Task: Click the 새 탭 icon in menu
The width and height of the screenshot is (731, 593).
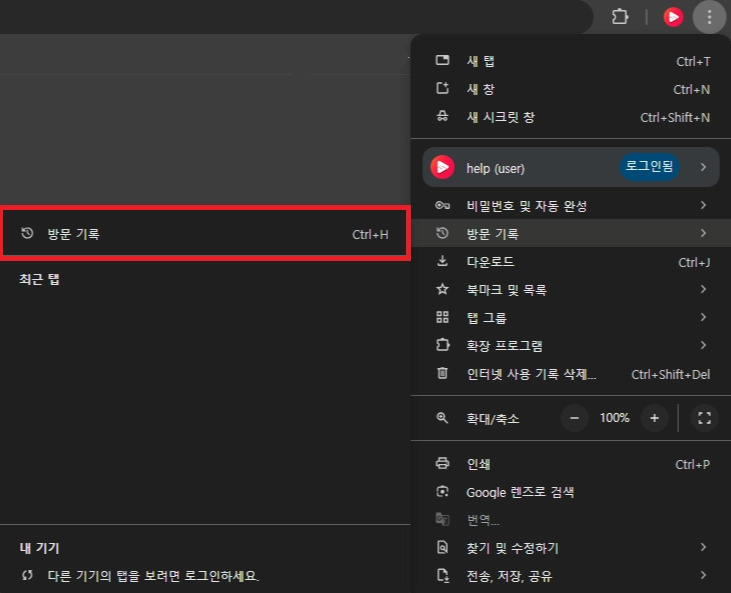Action: click(x=443, y=61)
